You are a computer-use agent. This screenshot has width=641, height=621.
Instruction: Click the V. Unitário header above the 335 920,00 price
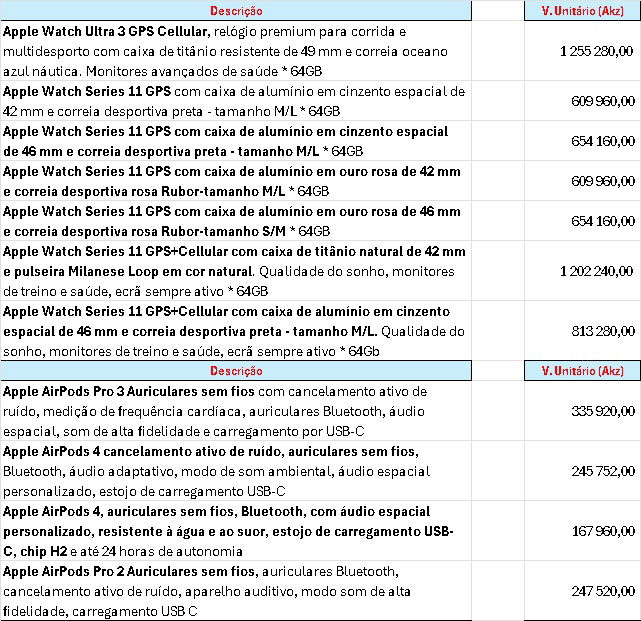click(x=582, y=371)
